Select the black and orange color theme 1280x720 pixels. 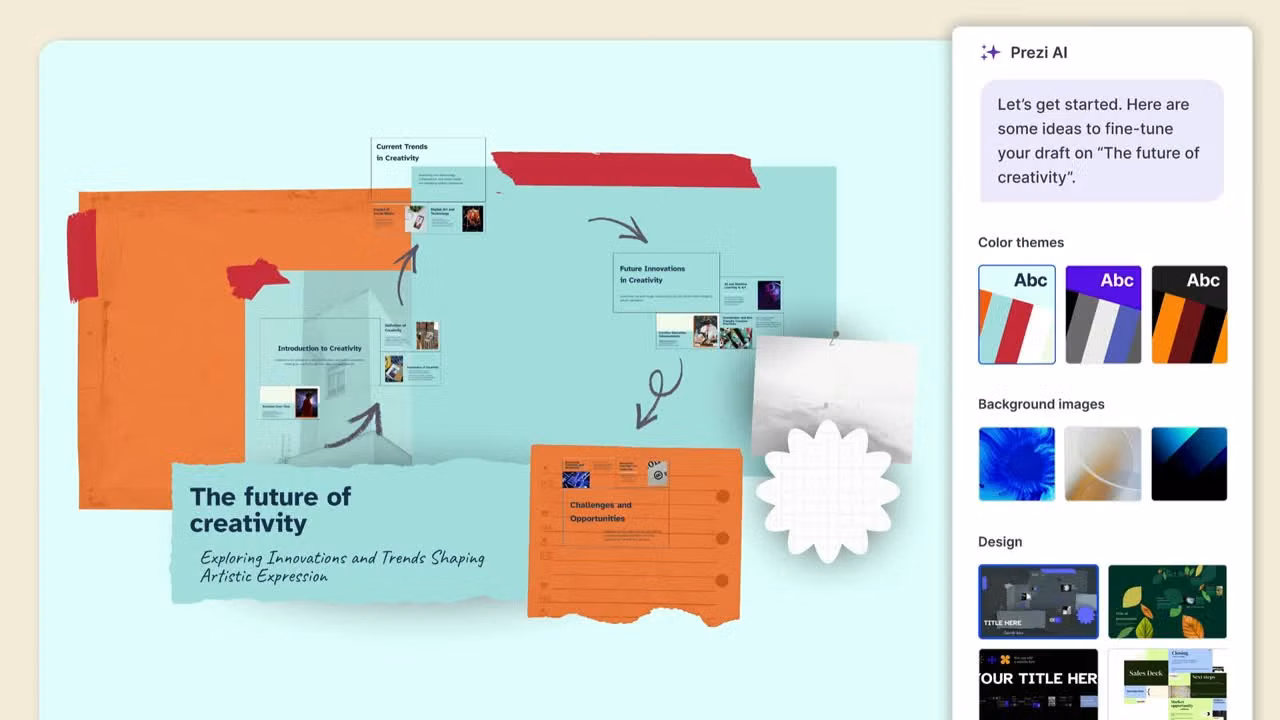coord(1189,313)
